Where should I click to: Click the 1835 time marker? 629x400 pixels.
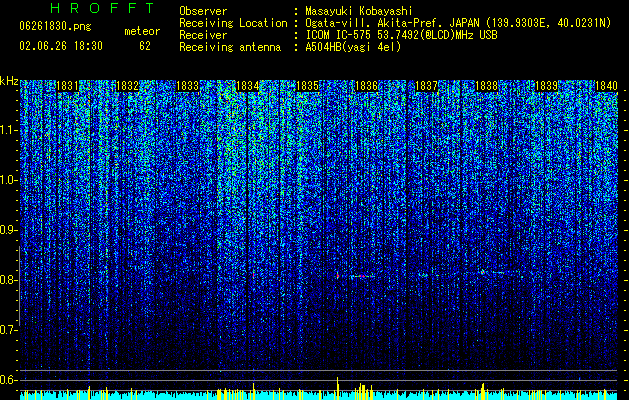(x=307, y=86)
